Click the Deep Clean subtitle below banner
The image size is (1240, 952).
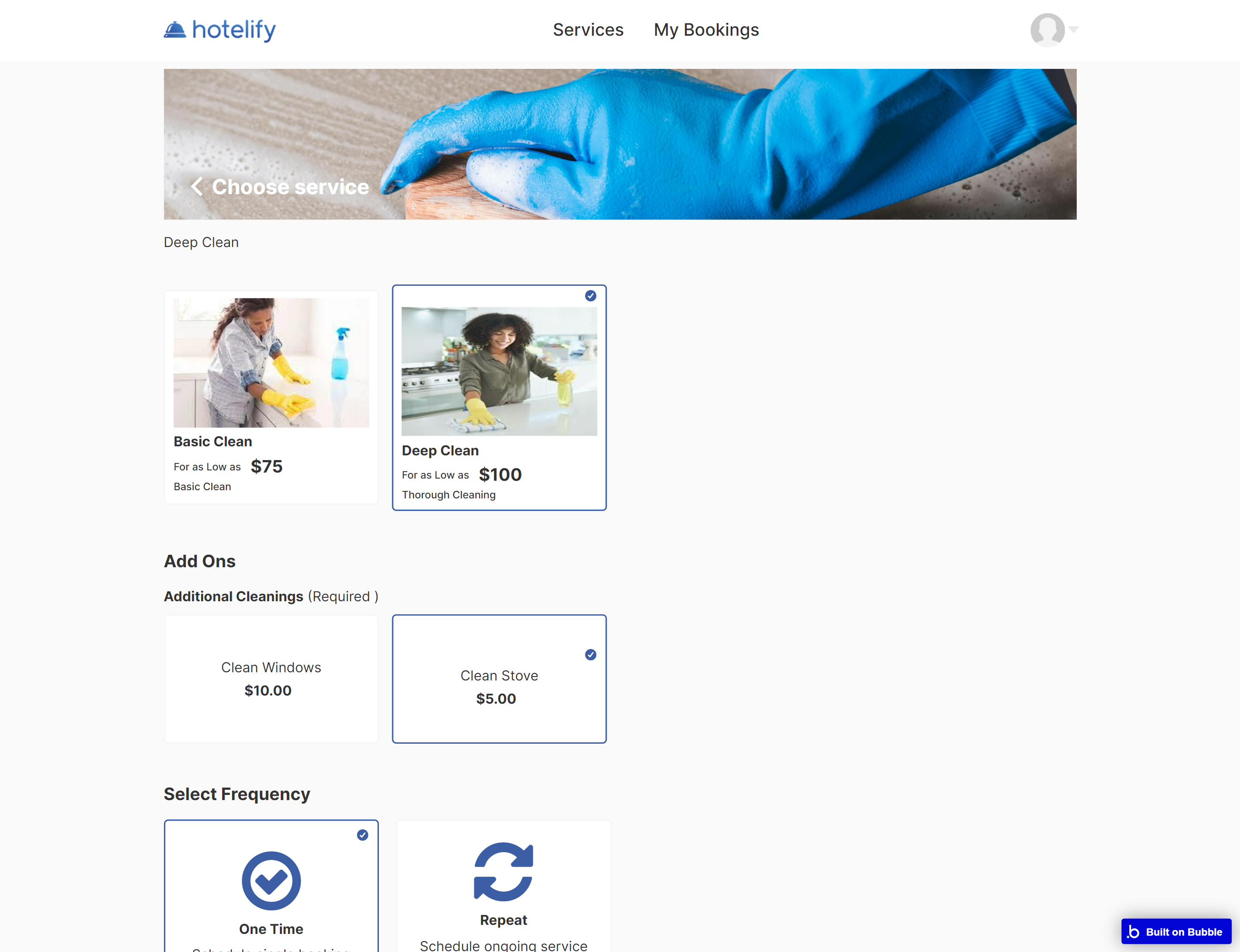pos(201,242)
